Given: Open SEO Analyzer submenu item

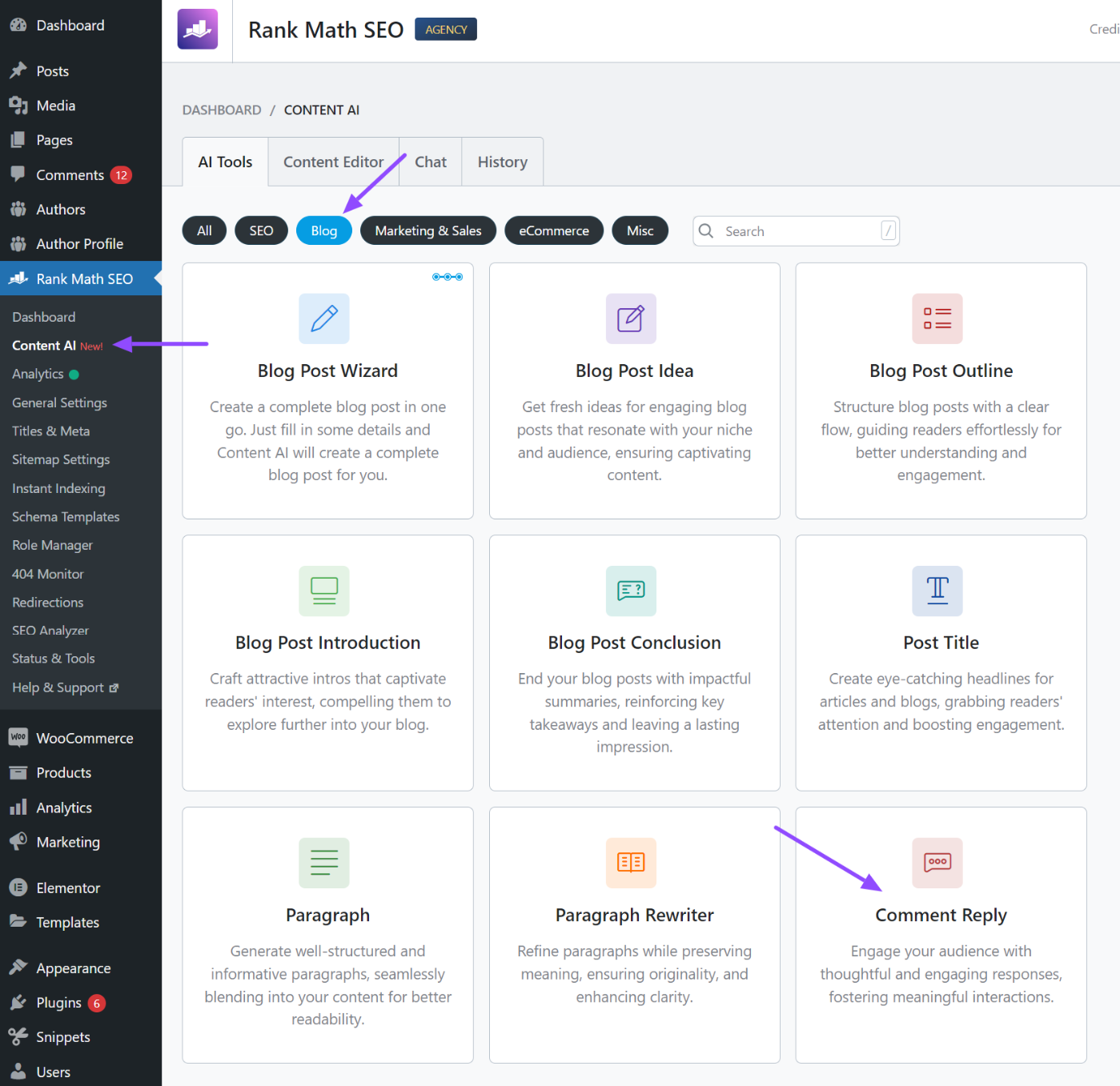Looking at the screenshot, I should click(50, 631).
